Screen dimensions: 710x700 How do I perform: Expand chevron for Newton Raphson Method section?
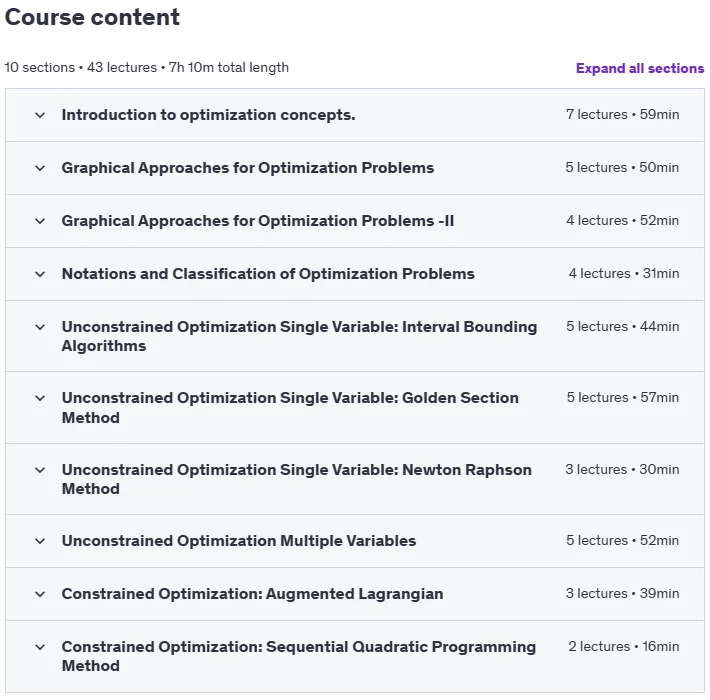tap(40, 470)
